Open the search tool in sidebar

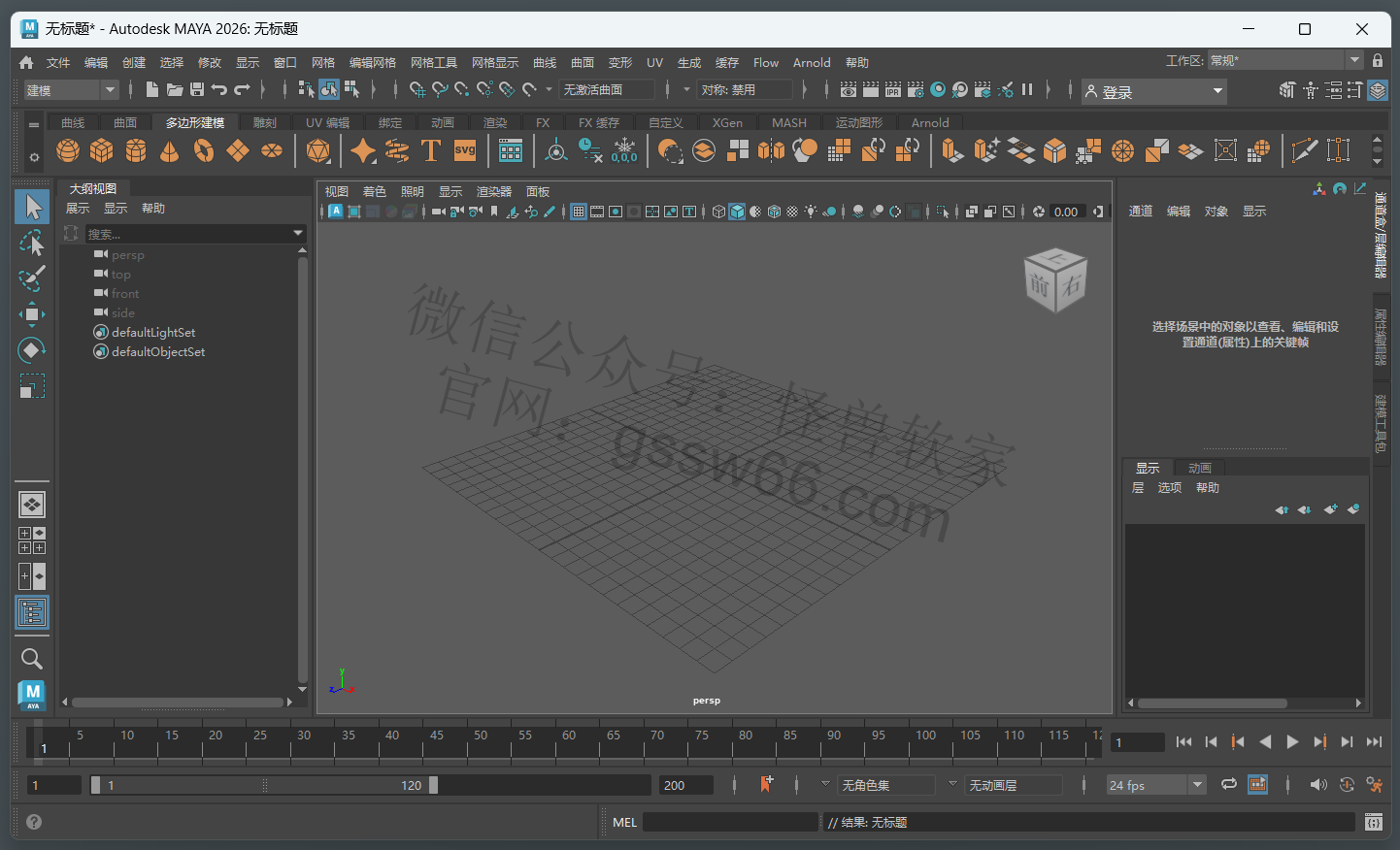(32, 659)
